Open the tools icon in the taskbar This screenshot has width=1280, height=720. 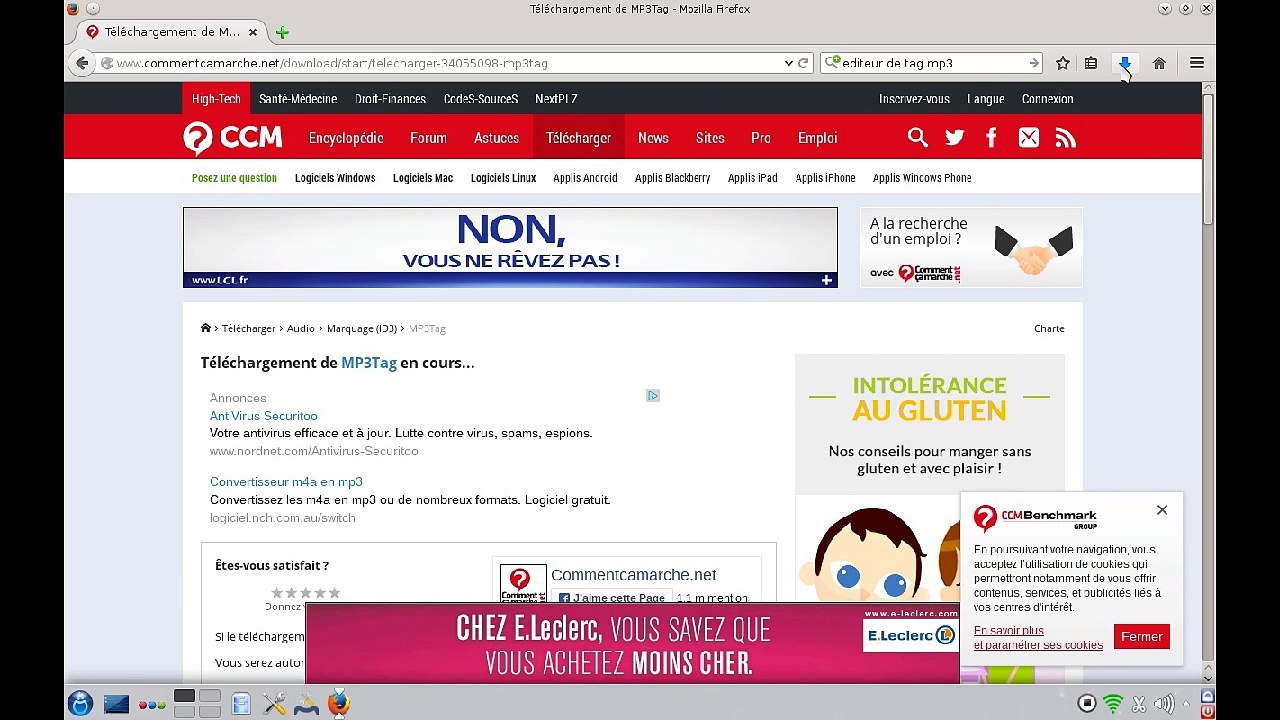[274, 704]
